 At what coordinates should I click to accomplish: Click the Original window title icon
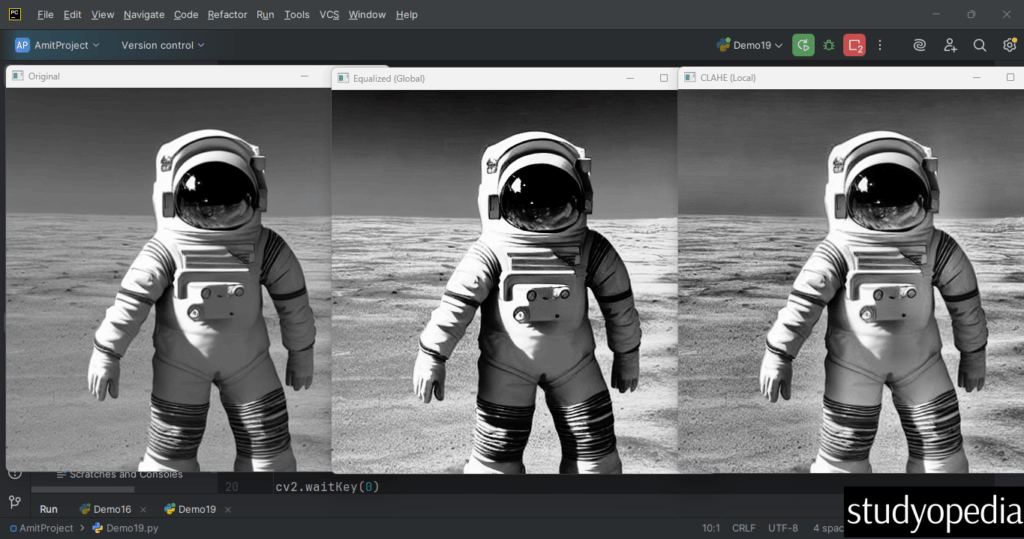[18, 76]
